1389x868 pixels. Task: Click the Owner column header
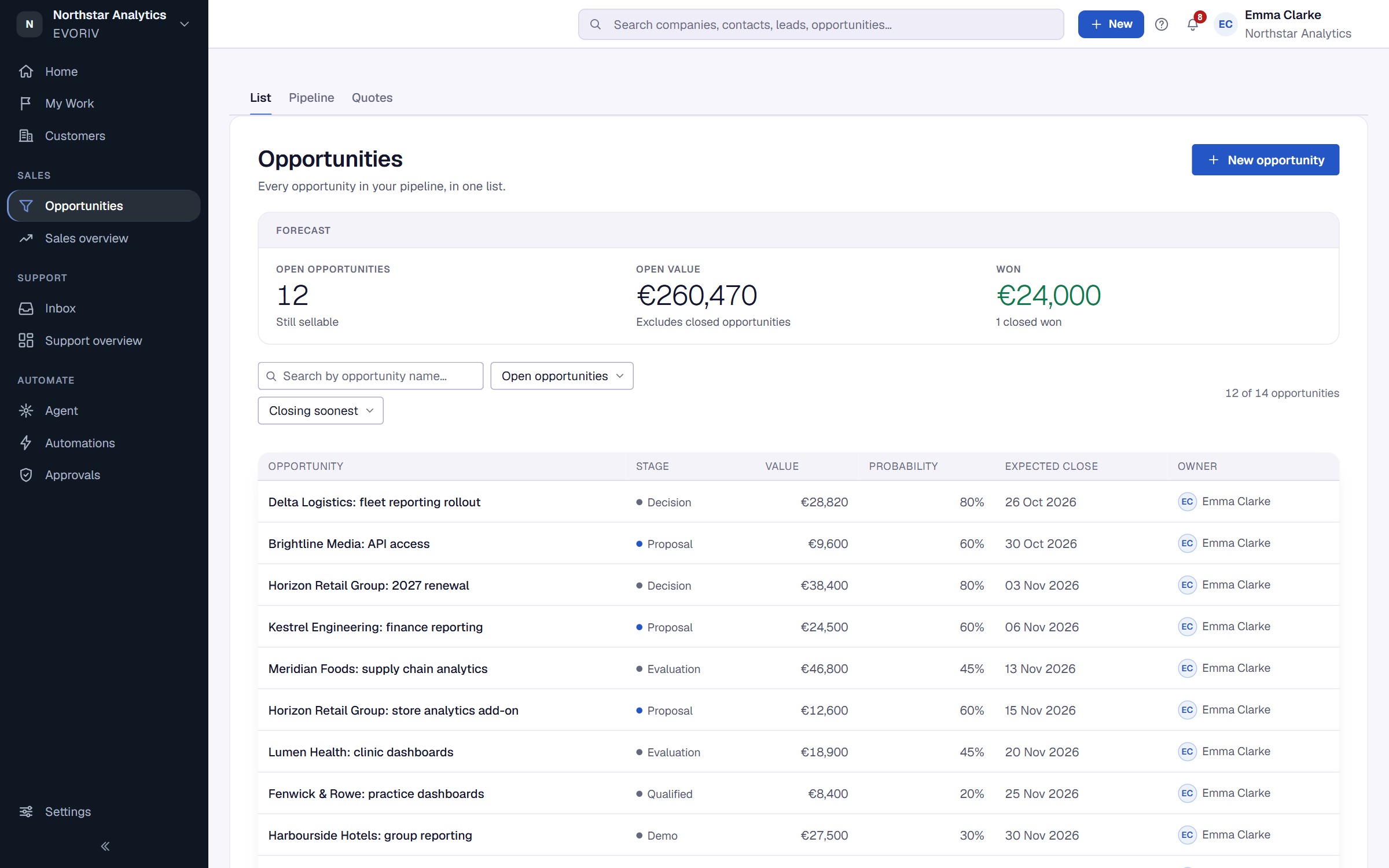click(x=1197, y=466)
